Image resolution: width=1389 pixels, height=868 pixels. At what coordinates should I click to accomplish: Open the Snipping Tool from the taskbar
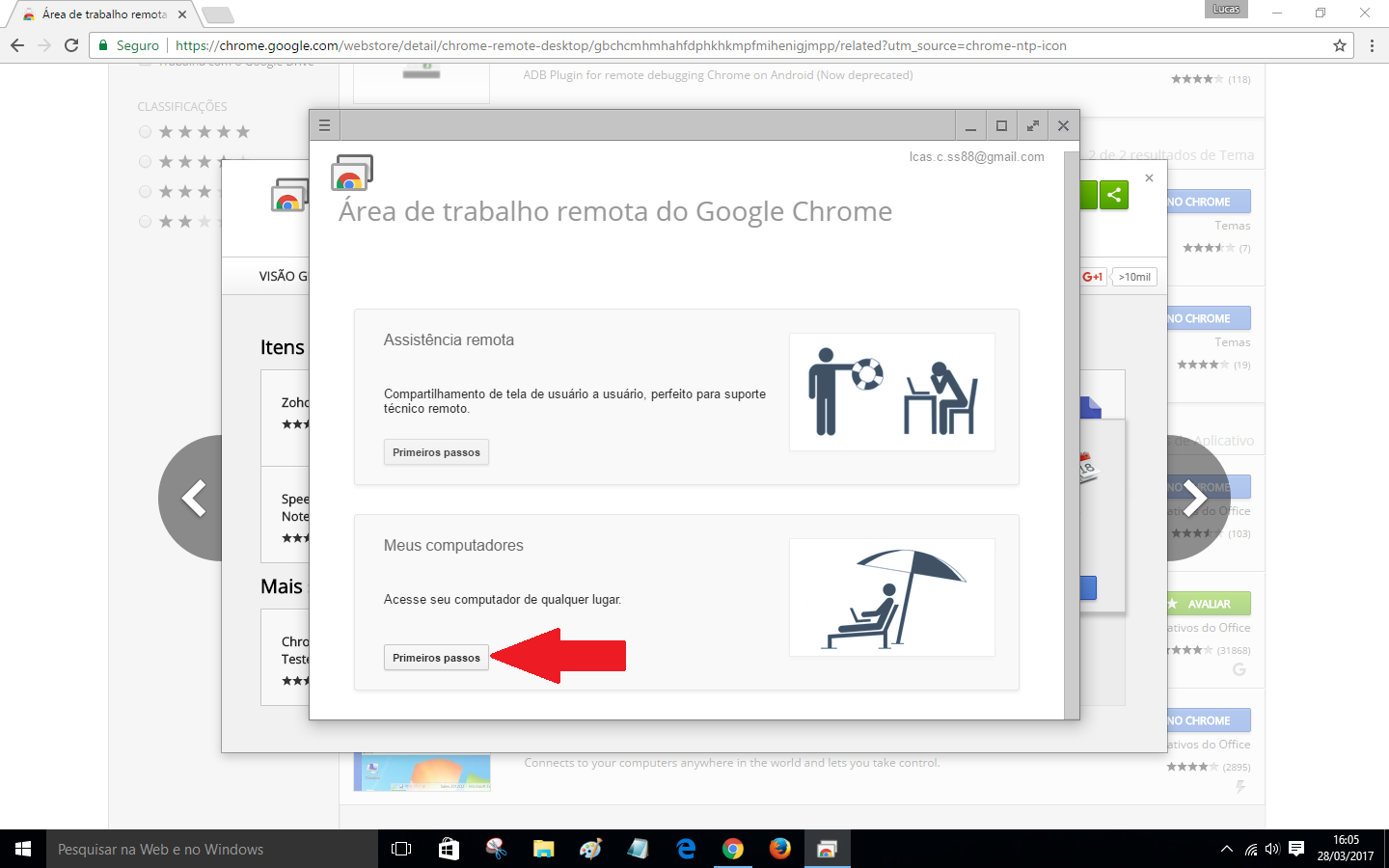[x=496, y=849]
